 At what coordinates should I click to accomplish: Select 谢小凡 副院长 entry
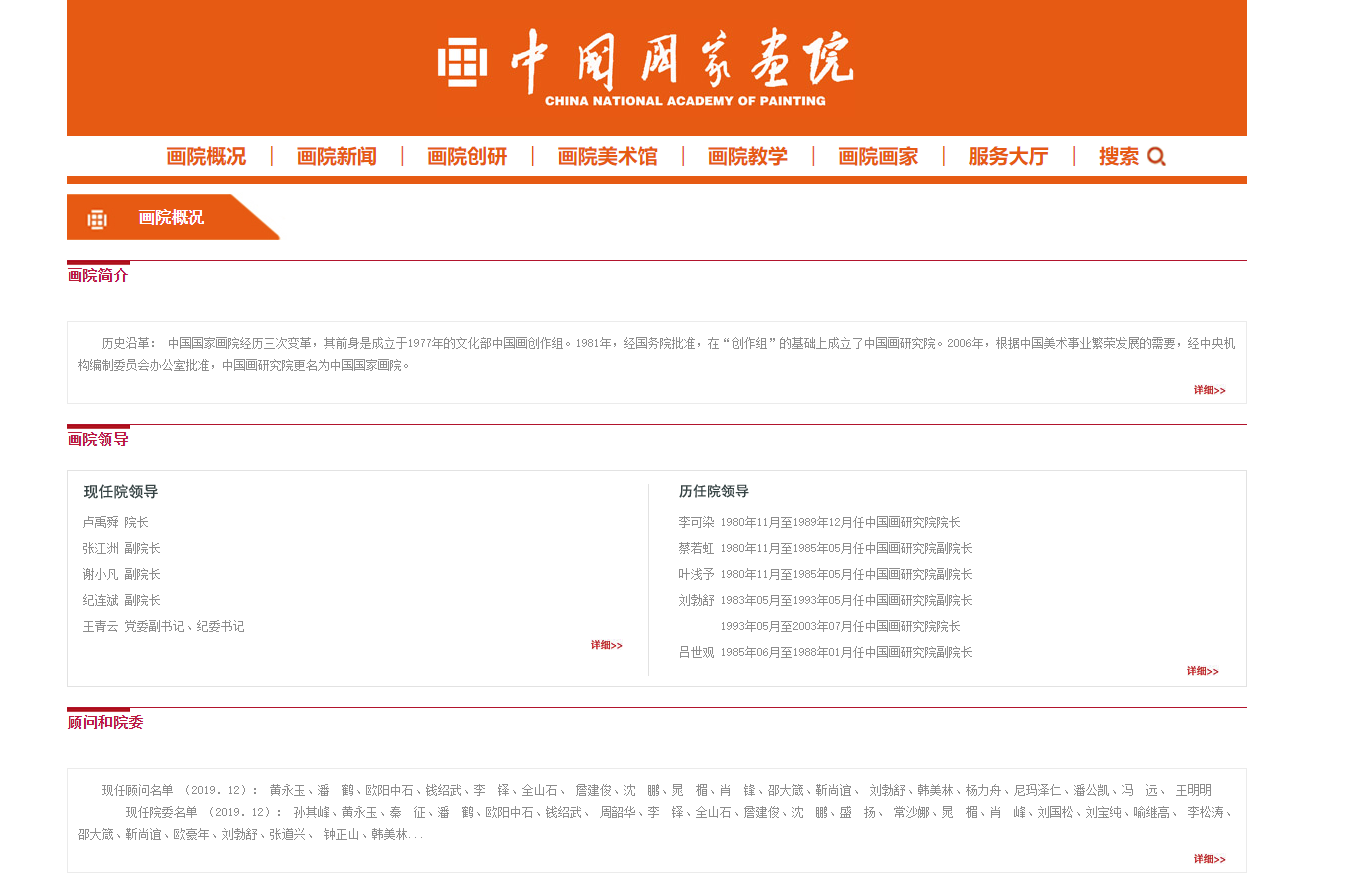point(121,574)
